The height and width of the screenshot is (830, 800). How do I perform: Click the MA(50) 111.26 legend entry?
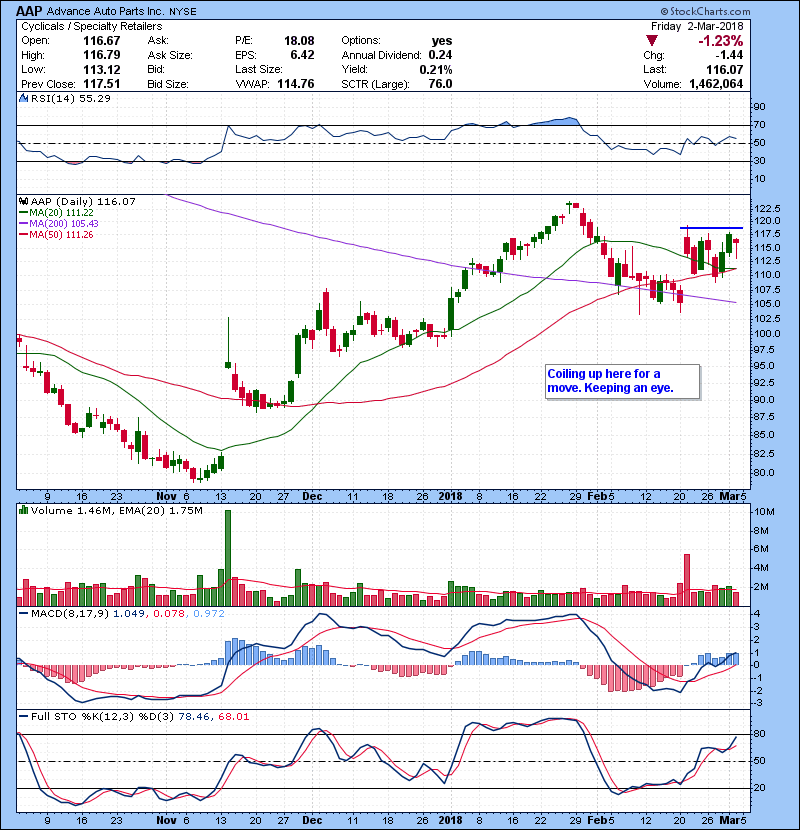tap(56, 234)
